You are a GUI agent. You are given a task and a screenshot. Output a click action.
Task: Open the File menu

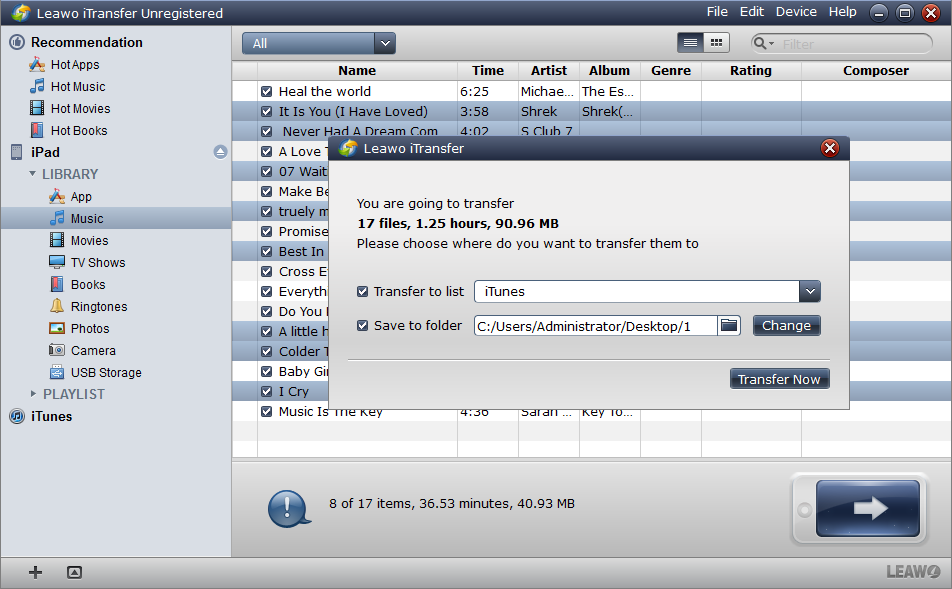click(717, 12)
